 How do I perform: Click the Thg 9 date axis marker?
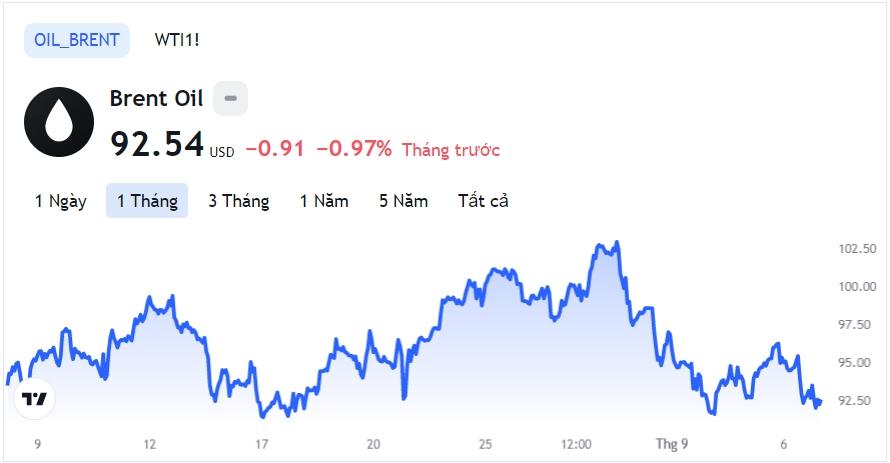(672, 444)
